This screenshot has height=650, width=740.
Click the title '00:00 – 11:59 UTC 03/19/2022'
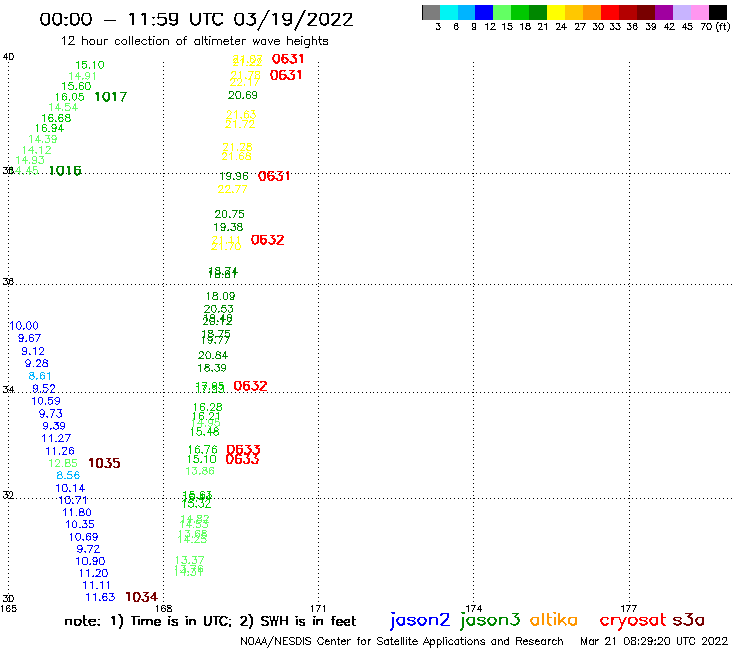click(x=196, y=19)
